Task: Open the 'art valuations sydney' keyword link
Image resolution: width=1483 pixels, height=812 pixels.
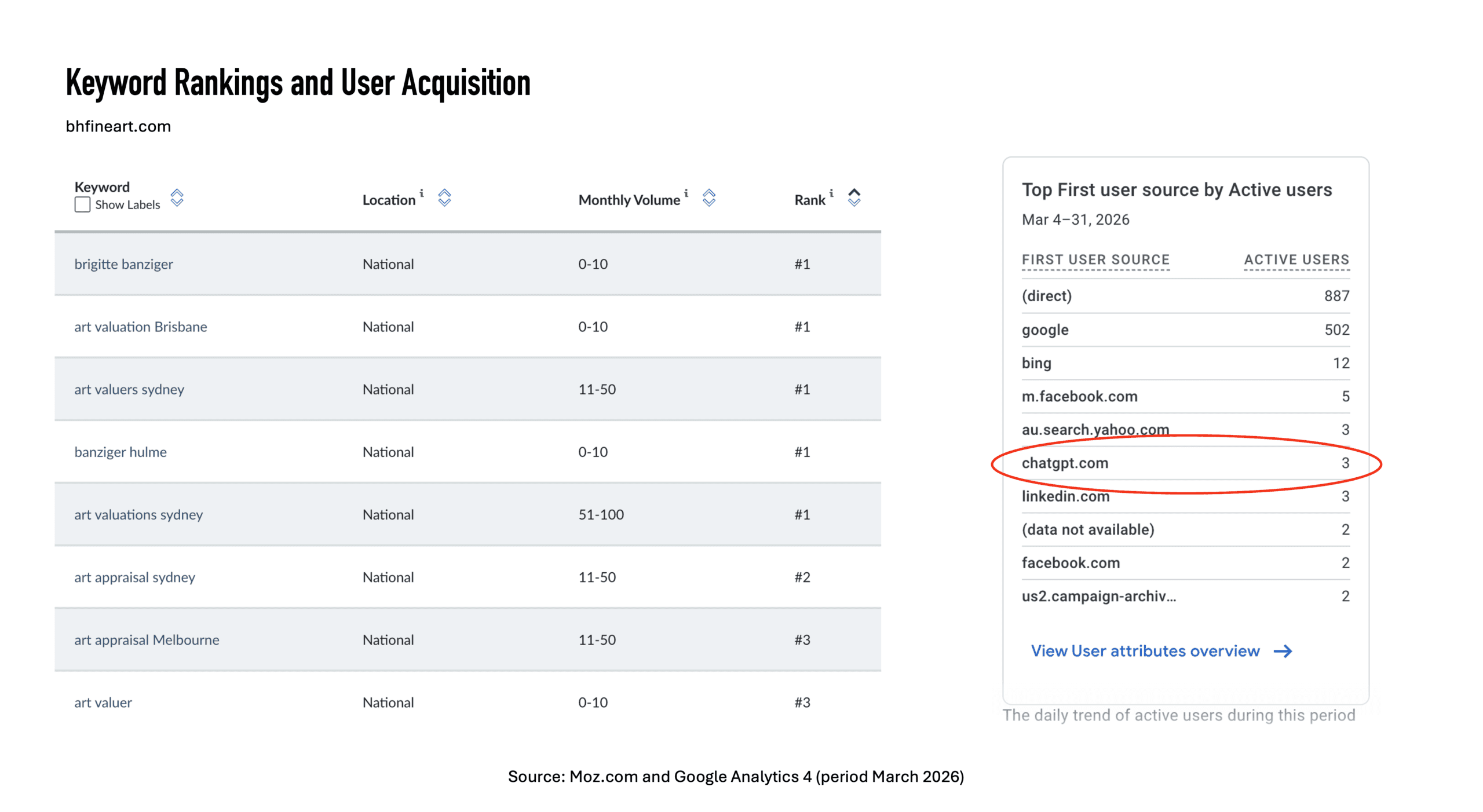Action: point(138,514)
